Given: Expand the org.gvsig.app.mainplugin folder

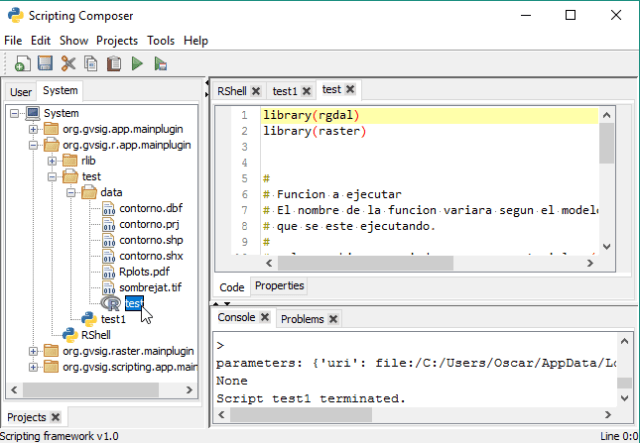Looking at the screenshot, I should click(33, 129).
